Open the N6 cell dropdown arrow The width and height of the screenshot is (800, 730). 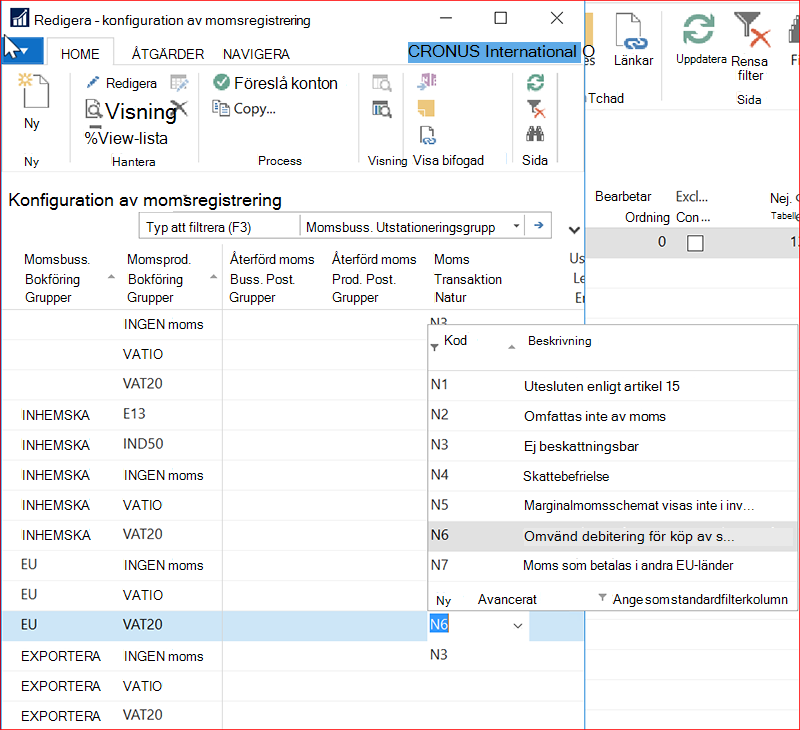point(518,626)
